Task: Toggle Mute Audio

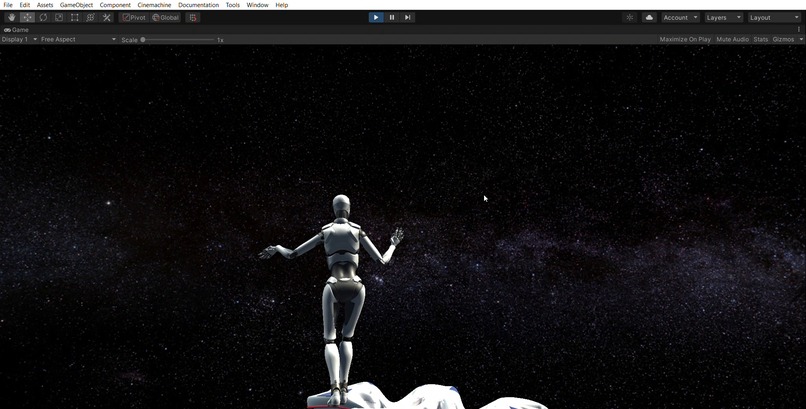Action: 732,40
